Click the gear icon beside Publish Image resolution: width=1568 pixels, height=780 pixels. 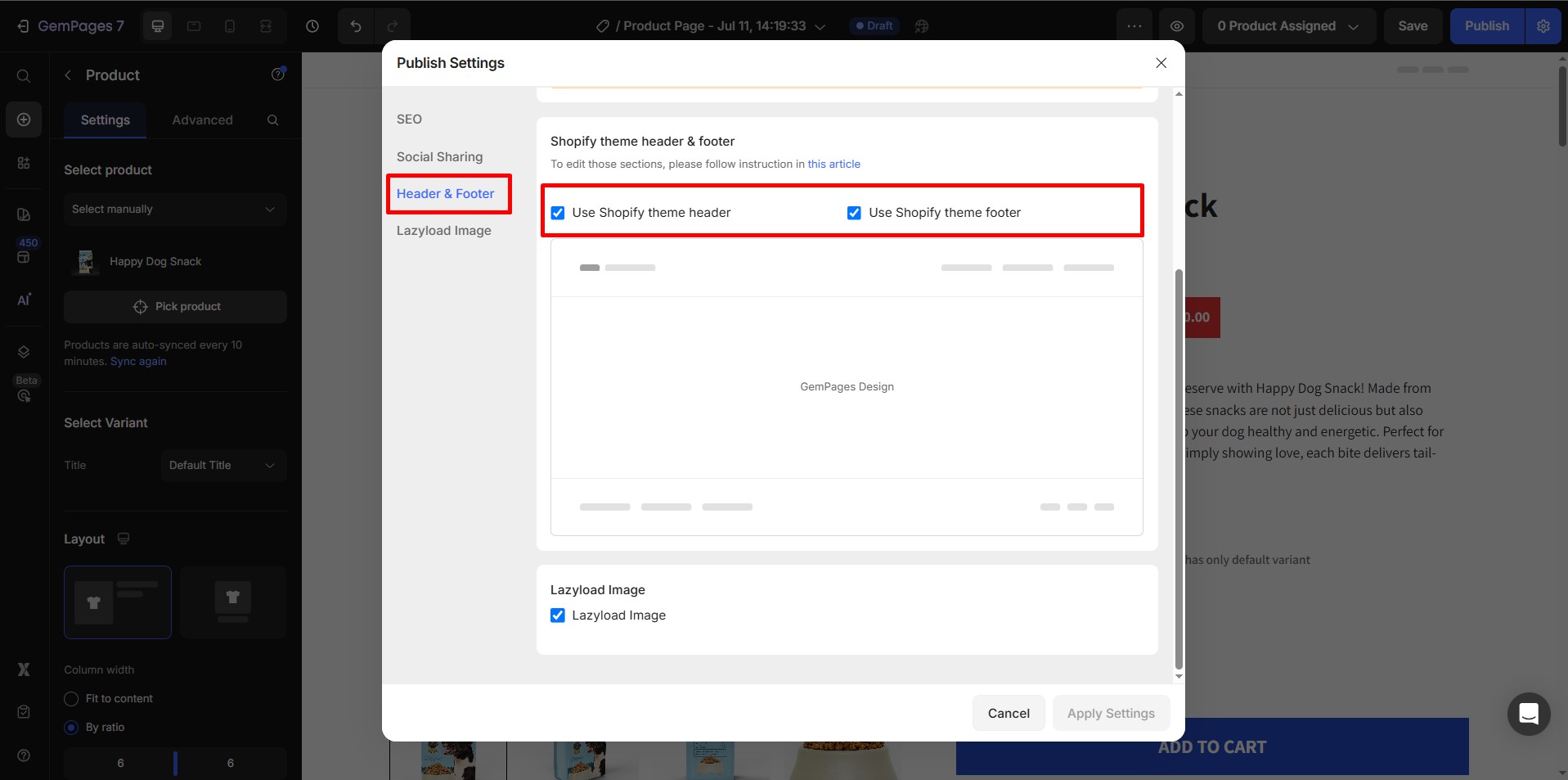(x=1543, y=26)
